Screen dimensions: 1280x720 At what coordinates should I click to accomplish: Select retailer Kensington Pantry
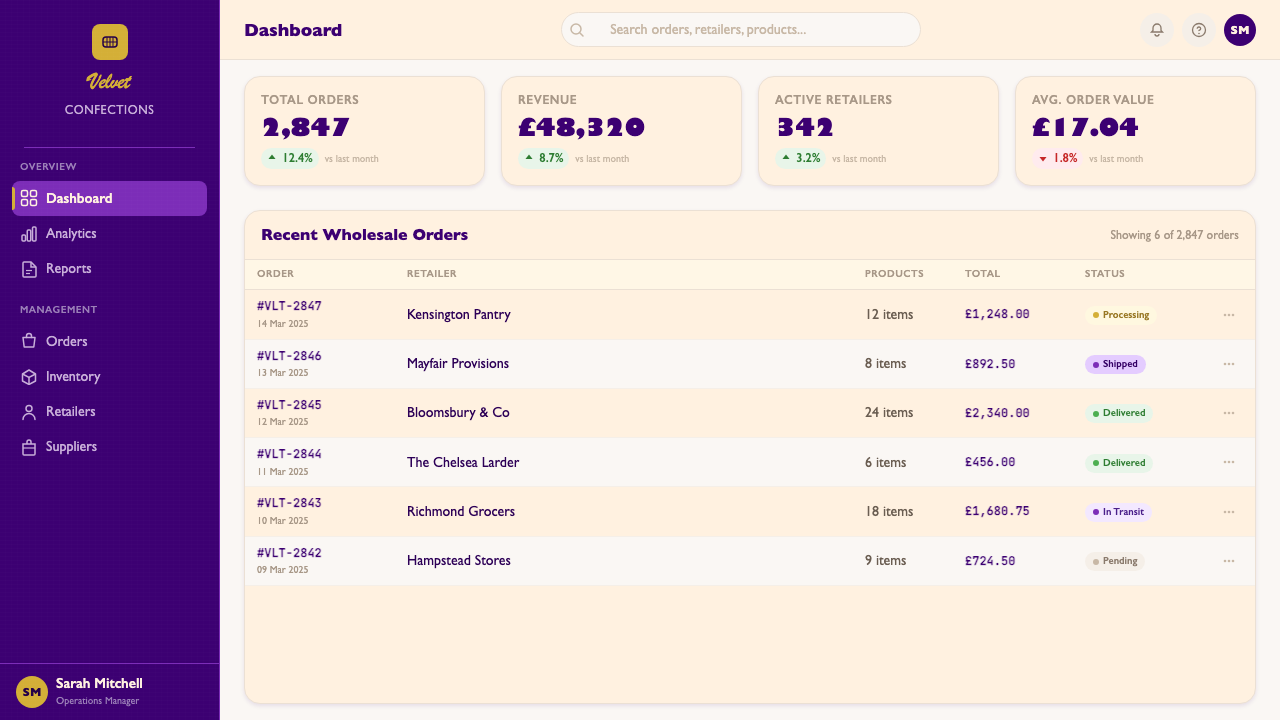click(459, 314)
